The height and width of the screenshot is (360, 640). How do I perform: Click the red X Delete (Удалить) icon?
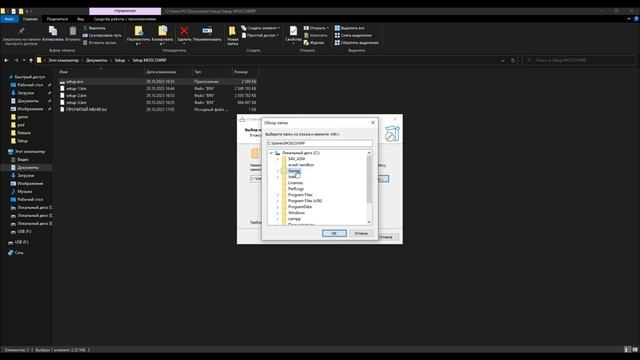tap(184, 31)
